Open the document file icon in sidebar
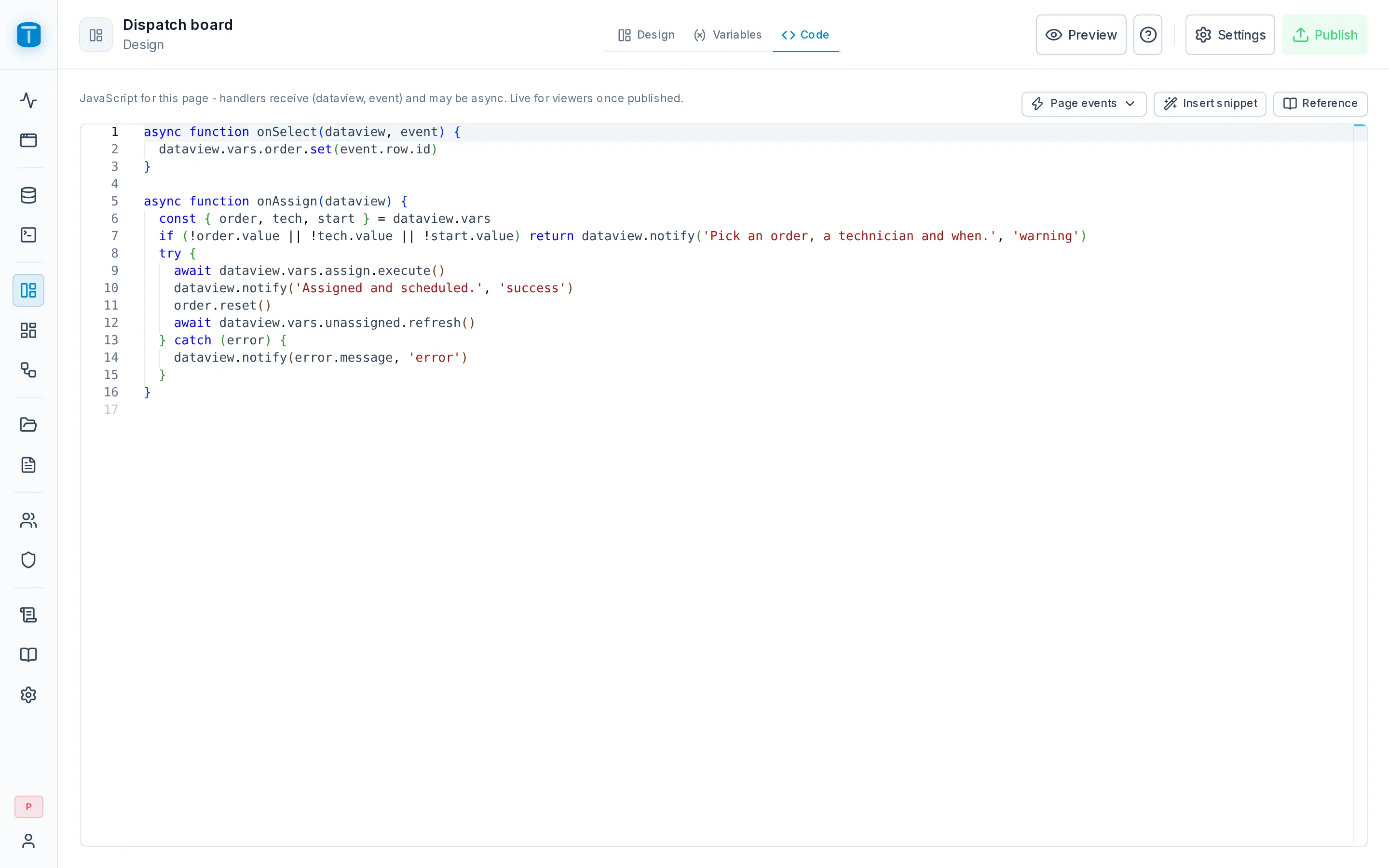The width and height of the screenshot is (1389, 868). (29, 464)
